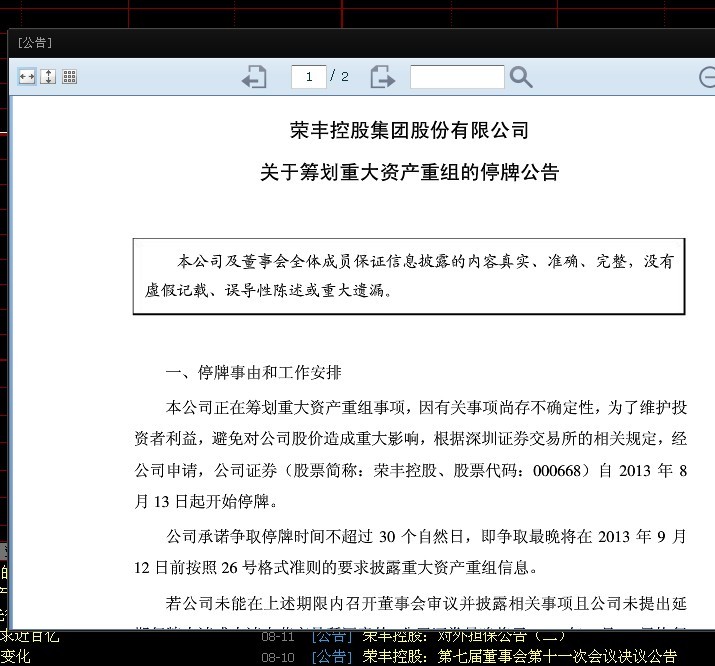This screenshot has height=666, width=715.
Task: Click the boxed board disclosure statement
Action: point(408,276)
